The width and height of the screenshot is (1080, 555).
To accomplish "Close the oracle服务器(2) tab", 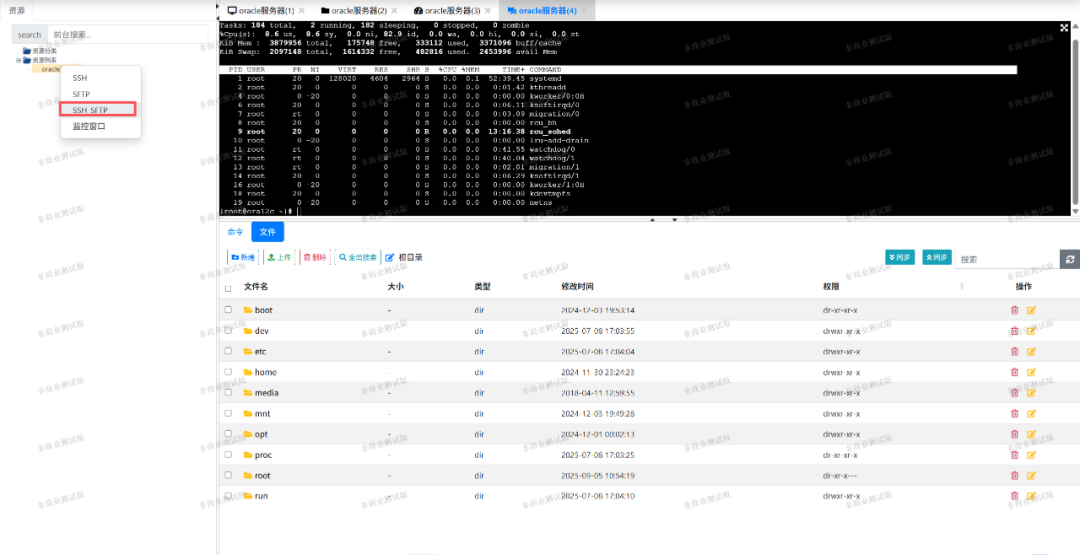I will (x=393, y=10).
